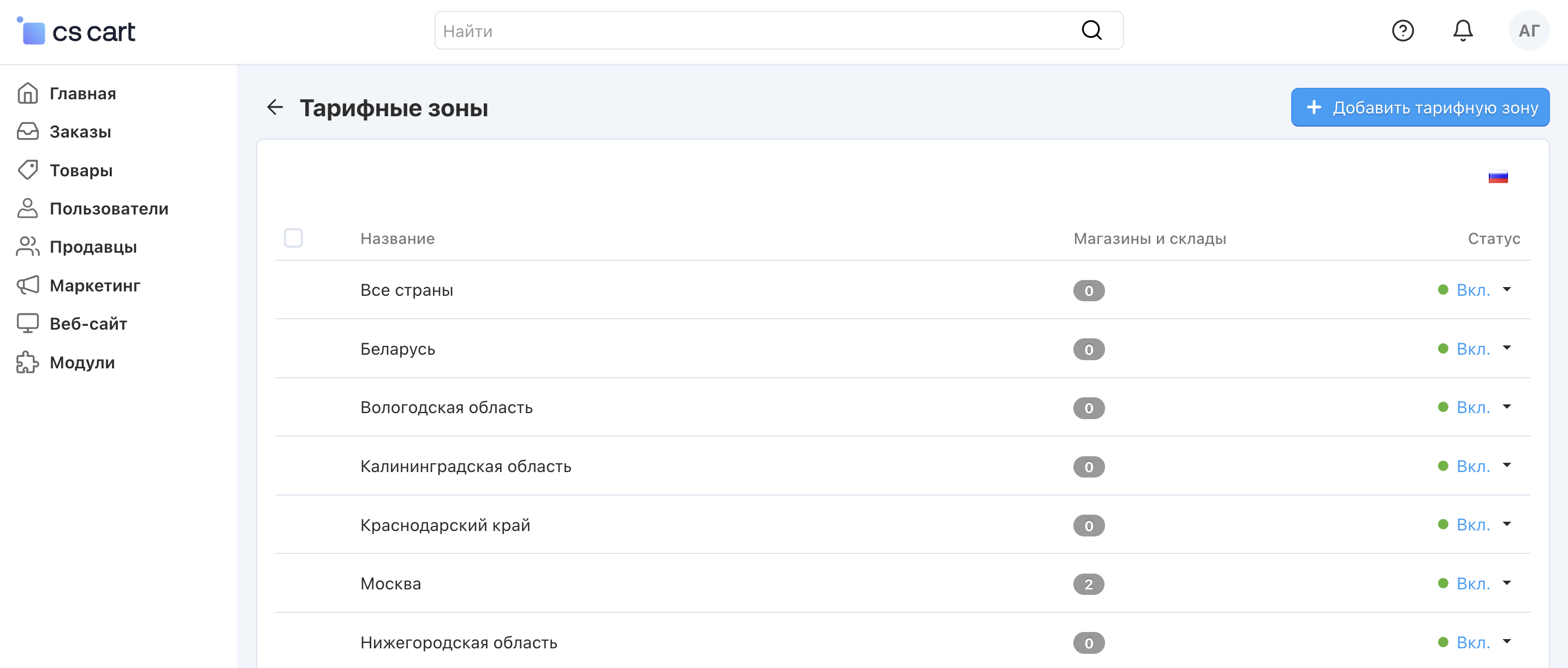Tick the select-all checkbox in table header
This screenshot has width=1568, height=668.
click(293, 238)
